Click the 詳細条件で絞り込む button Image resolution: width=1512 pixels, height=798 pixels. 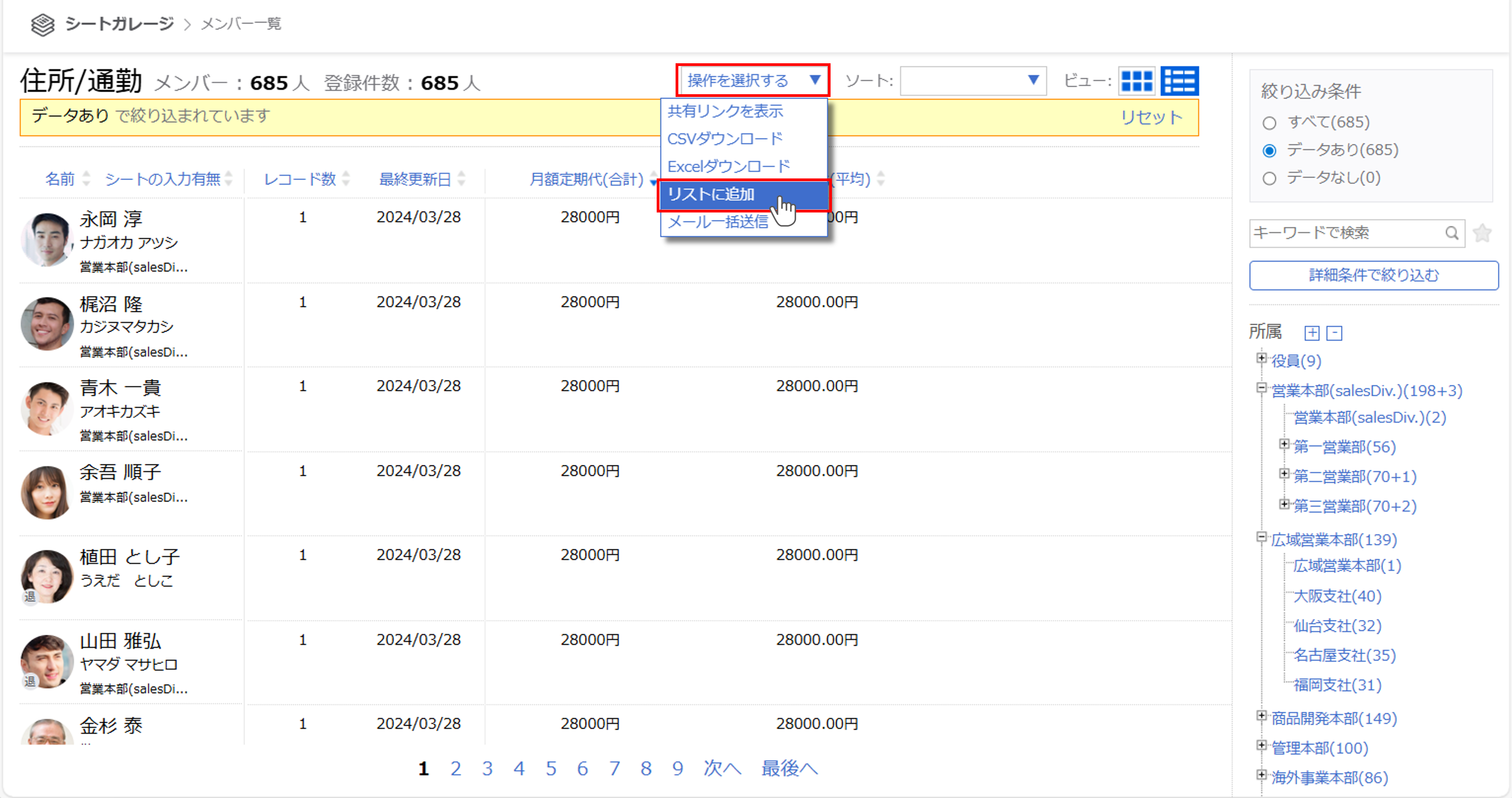click(x=1374, y=275)
